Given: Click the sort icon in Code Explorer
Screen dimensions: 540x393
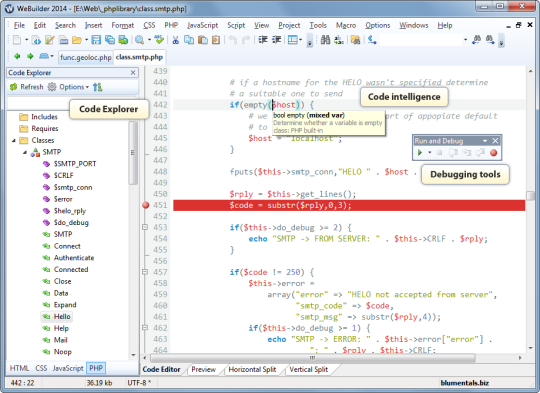Looking at the screenshot, I should point(97,87).
